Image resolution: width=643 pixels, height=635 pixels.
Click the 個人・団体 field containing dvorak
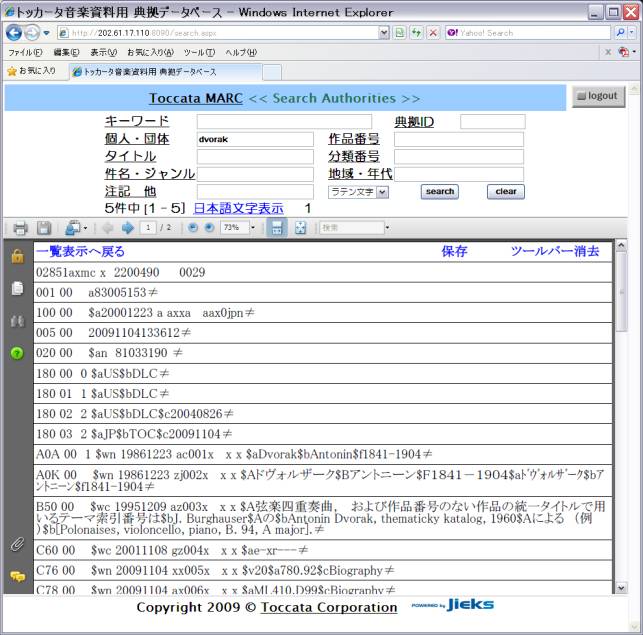pos(255,139)
